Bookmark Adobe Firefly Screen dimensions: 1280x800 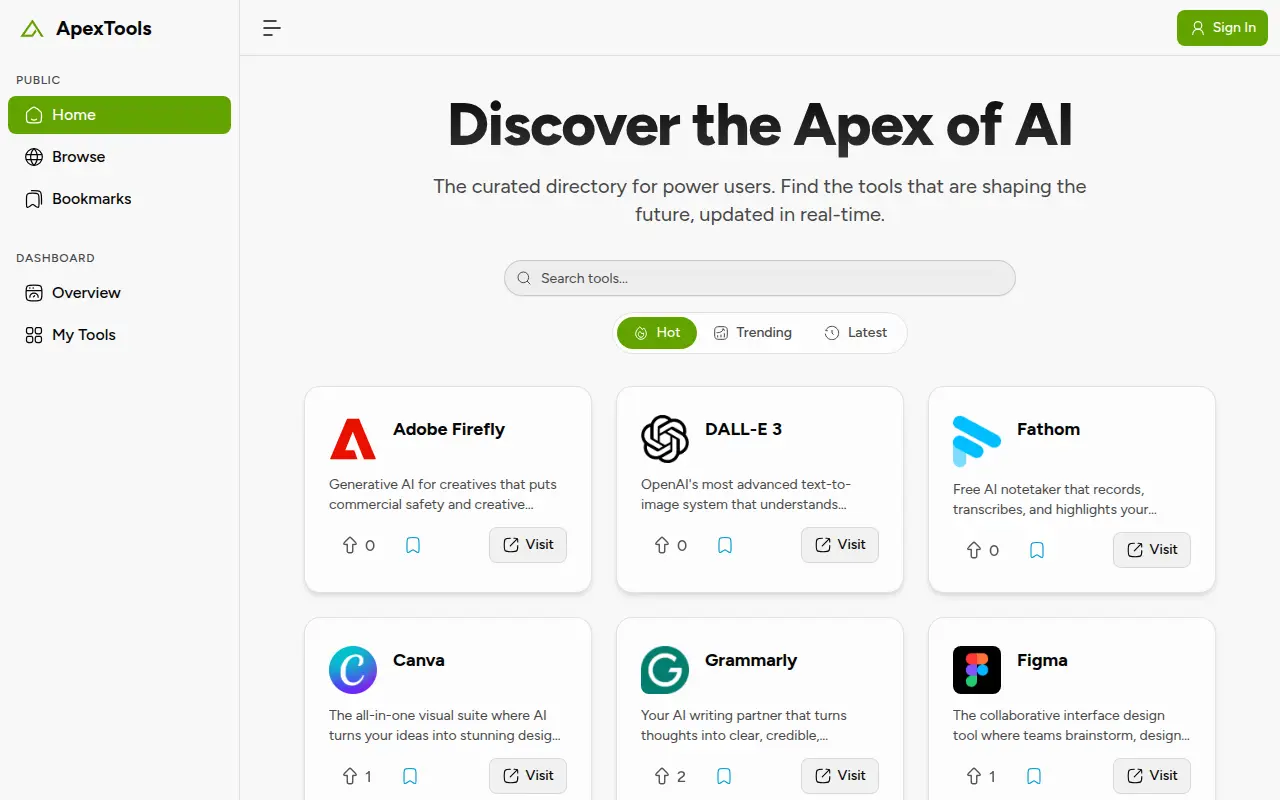point(413,545)
